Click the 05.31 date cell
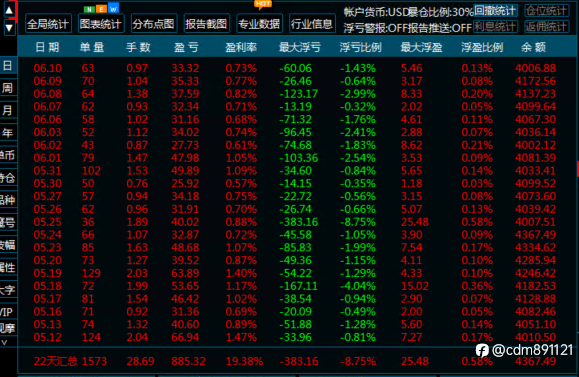The height and width of the screenshot is (377, 579). pos(48,171)
